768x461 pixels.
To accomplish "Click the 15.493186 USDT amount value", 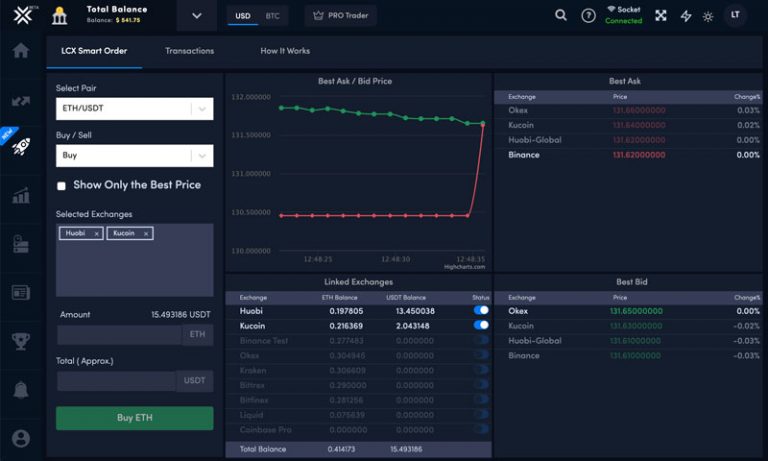I will click(181, 315).
